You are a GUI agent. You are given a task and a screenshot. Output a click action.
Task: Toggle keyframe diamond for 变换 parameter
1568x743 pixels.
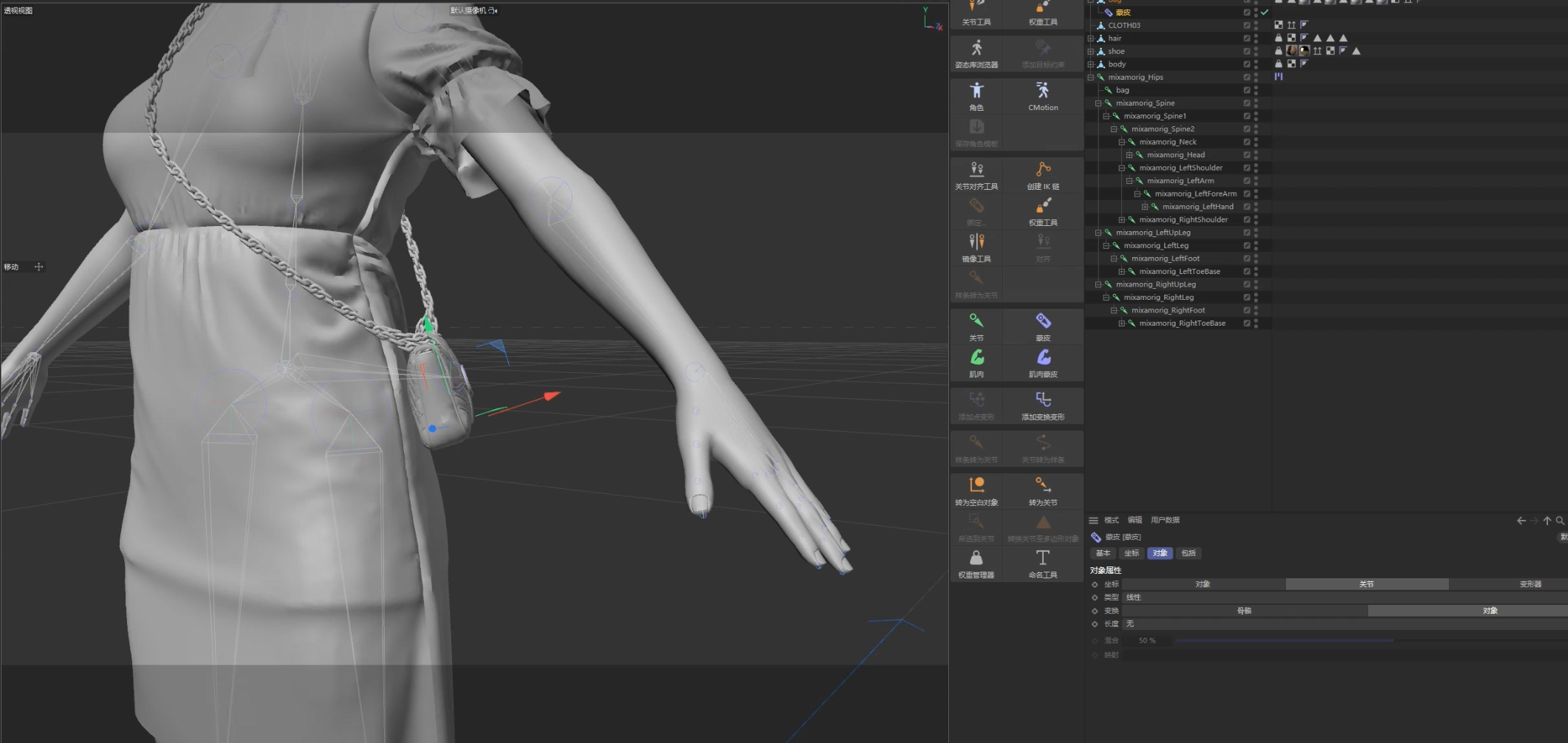[1095, 611]
